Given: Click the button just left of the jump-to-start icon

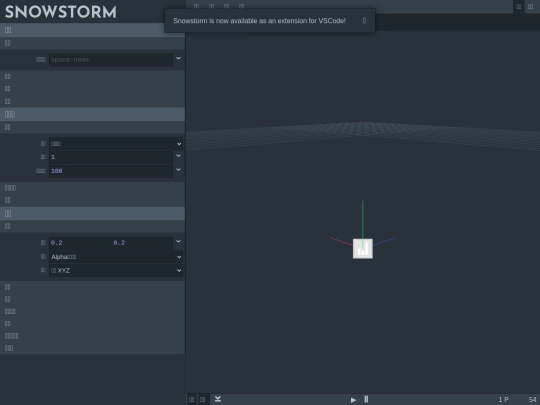Looking at the screenshot, I should 202,399.
